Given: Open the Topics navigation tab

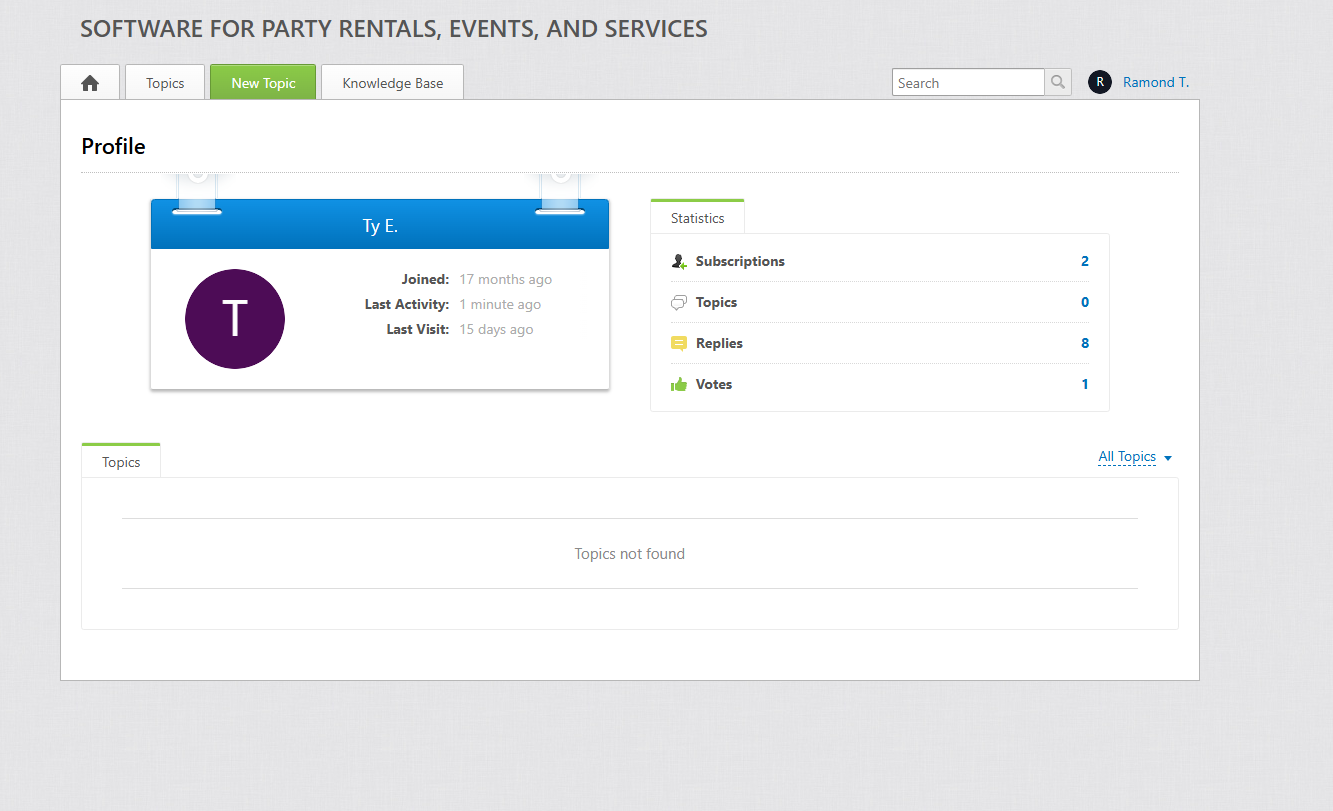Looking at the screenshot, I should [165, 83].
